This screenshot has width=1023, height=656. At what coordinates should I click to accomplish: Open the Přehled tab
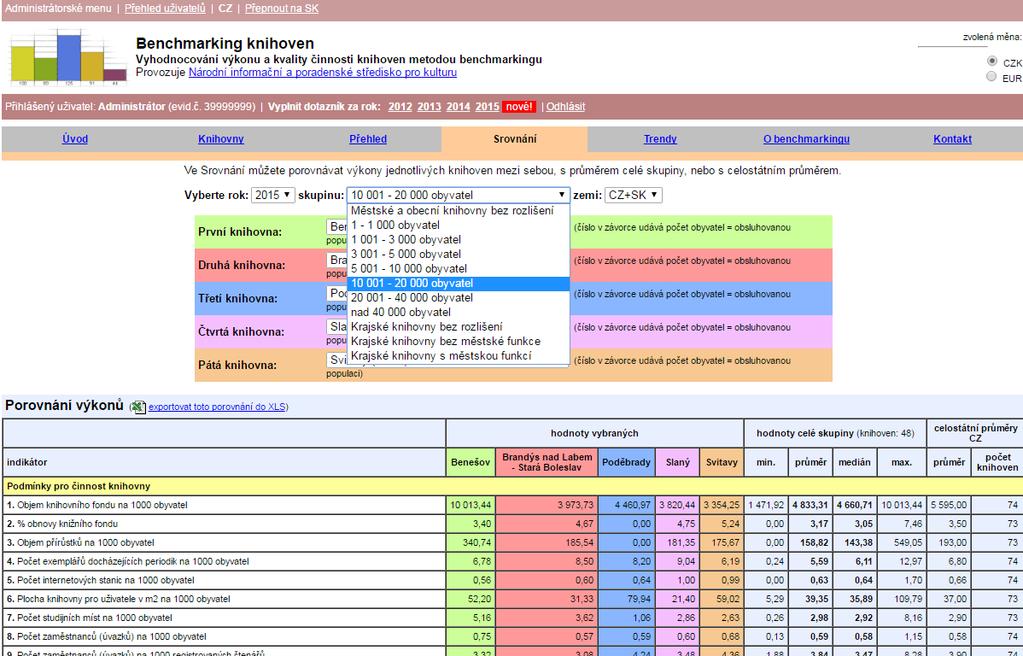[x=368, y=139]
